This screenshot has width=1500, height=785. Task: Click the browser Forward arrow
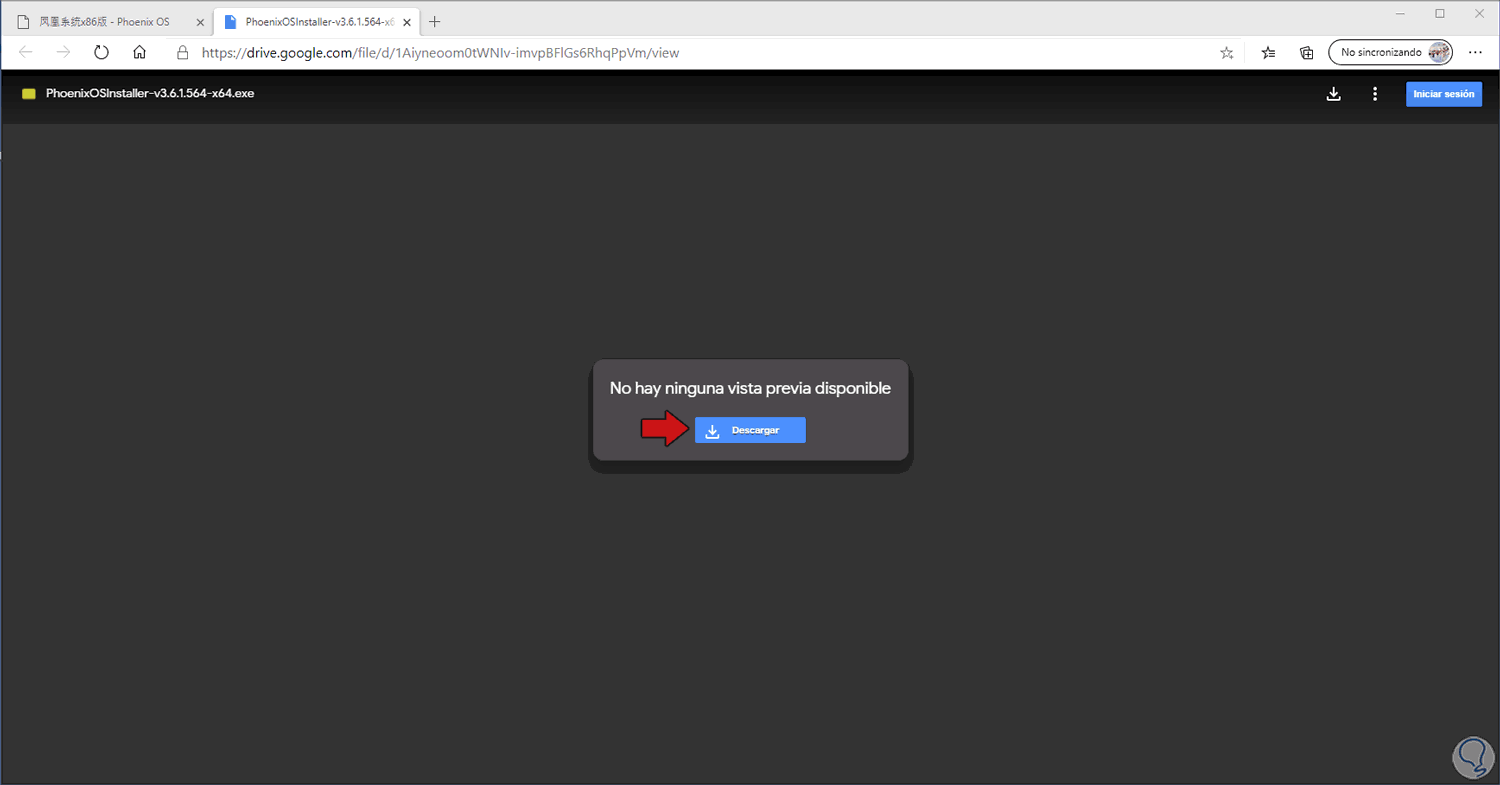point(63,53)
